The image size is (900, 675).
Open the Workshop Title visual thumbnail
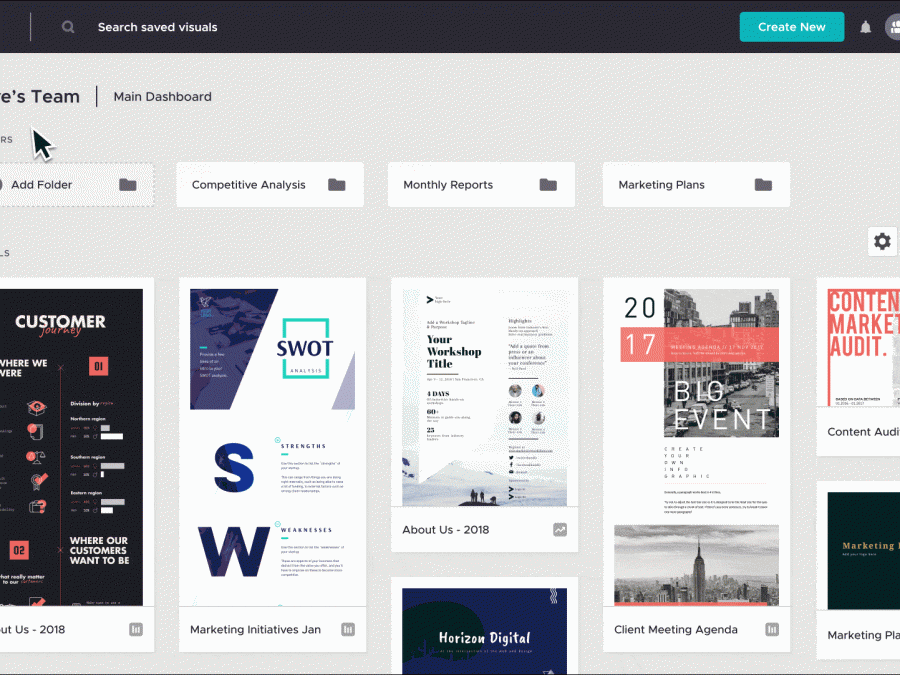(x=483, y=398)
